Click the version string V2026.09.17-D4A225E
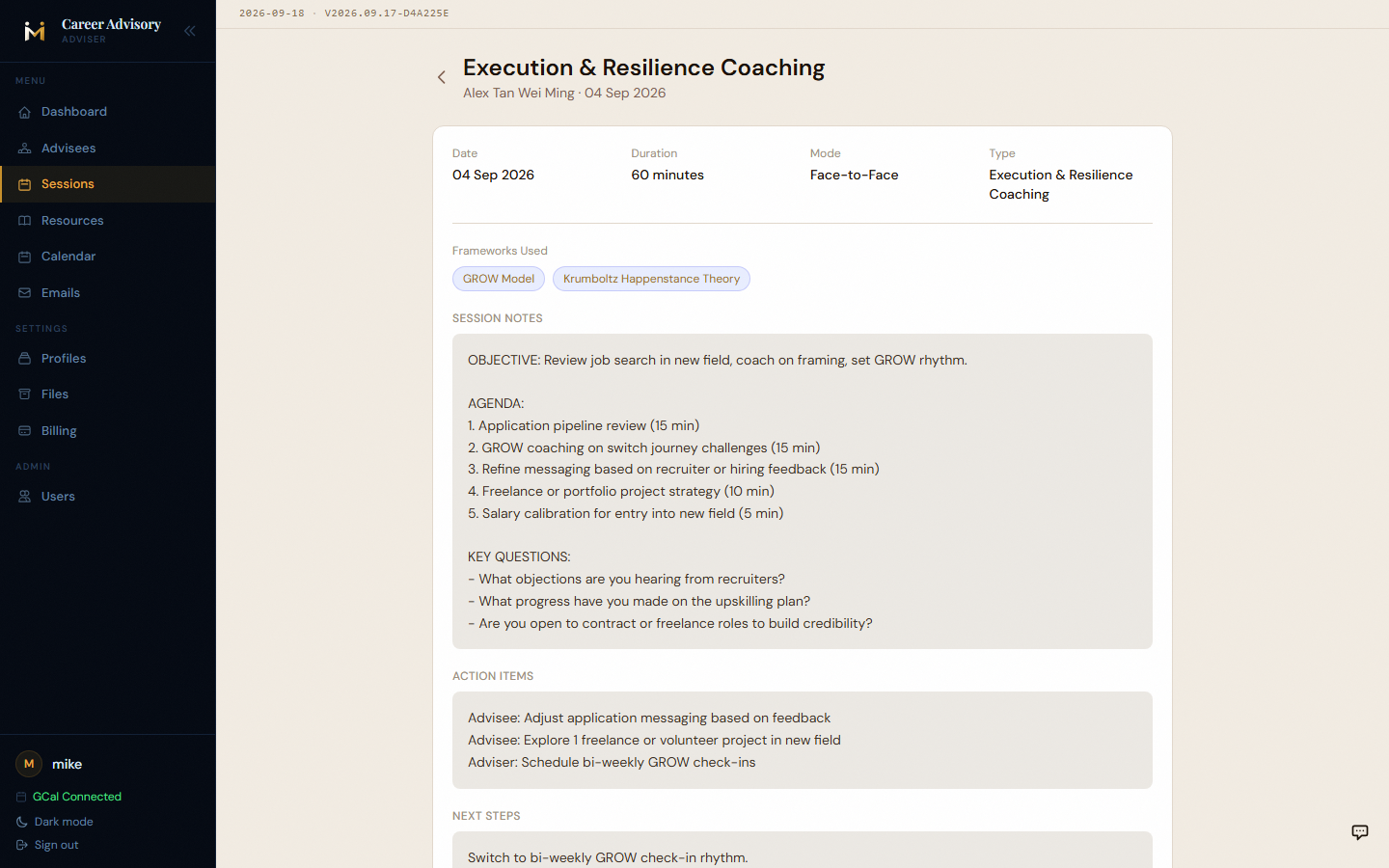 coord(387,14)
